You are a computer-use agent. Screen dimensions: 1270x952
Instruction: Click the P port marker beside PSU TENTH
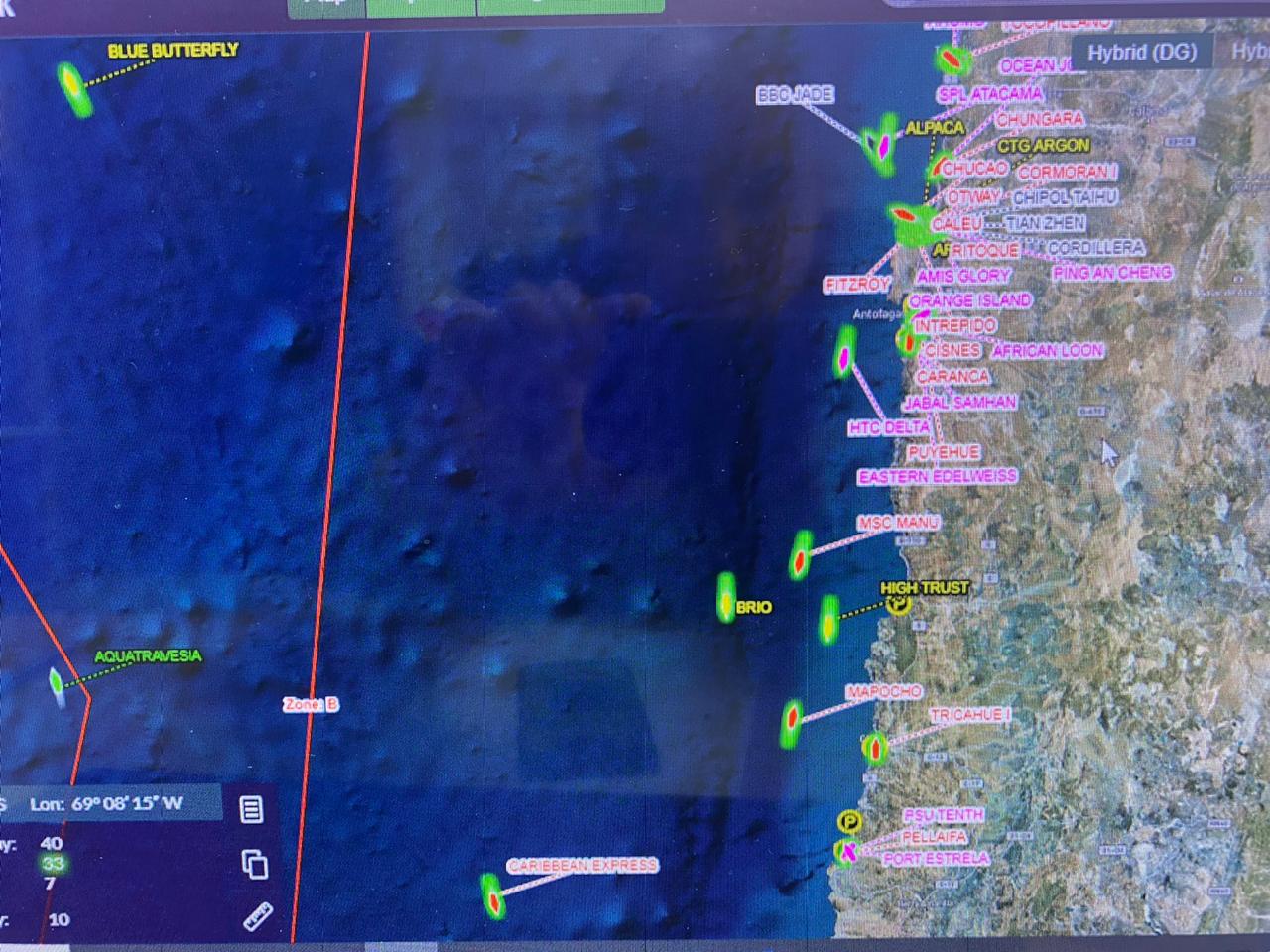coord(849,821)
